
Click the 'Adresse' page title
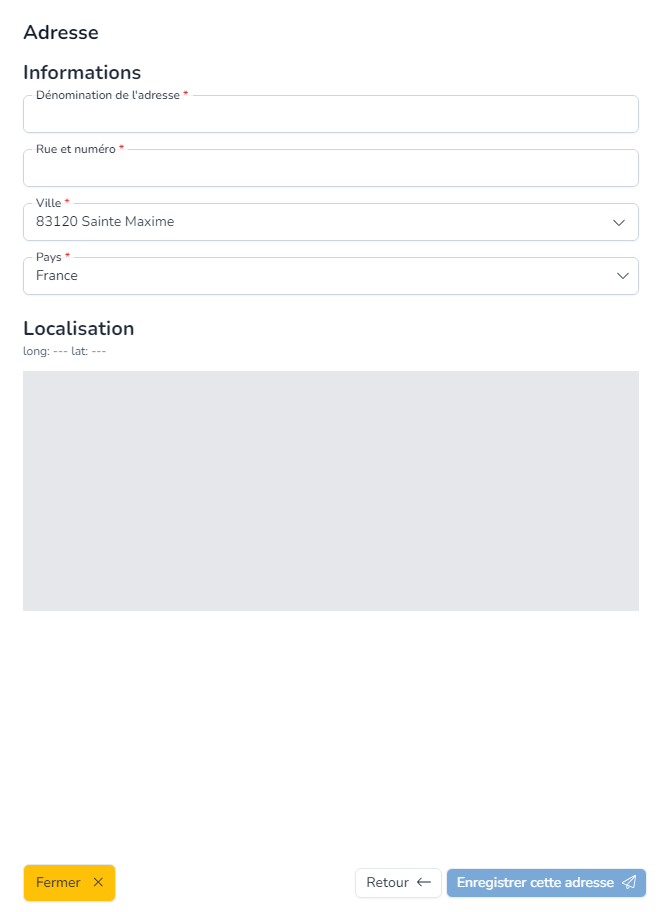(61, 32)
